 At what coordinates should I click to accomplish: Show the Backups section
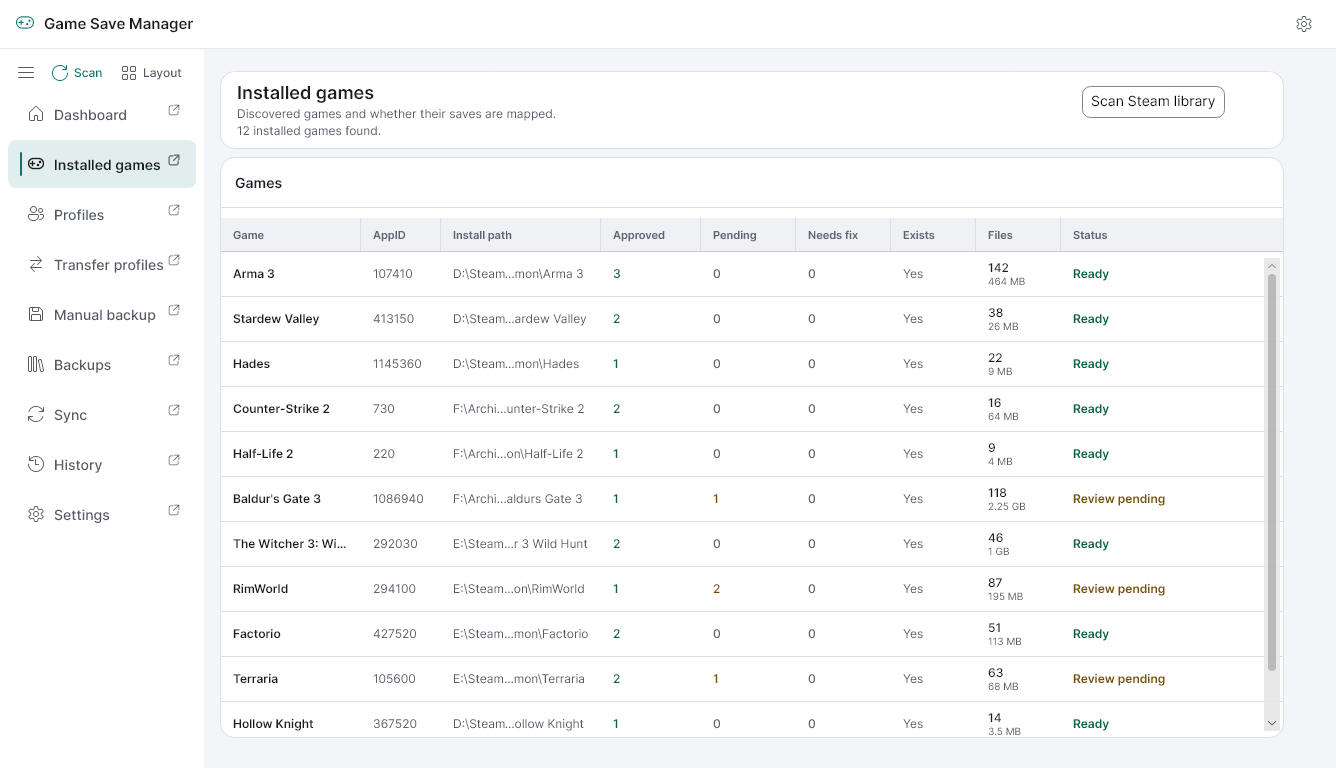click(x=102, y=364)
